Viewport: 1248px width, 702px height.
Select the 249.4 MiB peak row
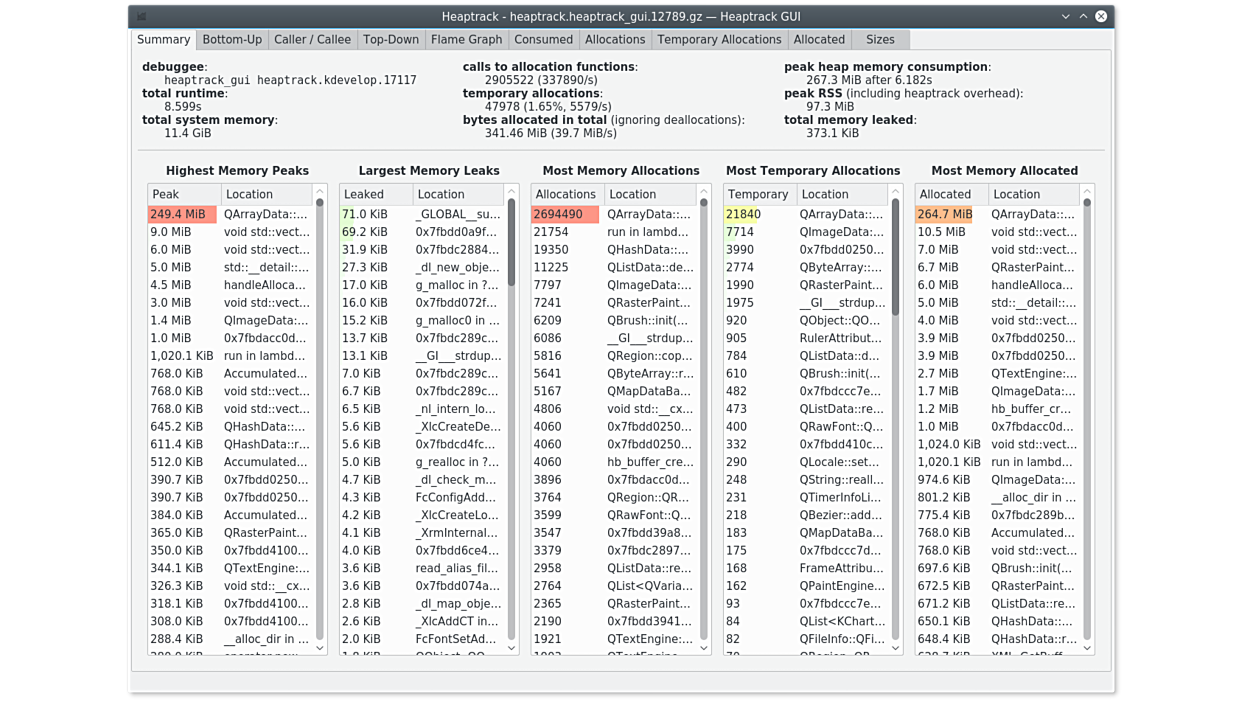(x=230, y=214)
